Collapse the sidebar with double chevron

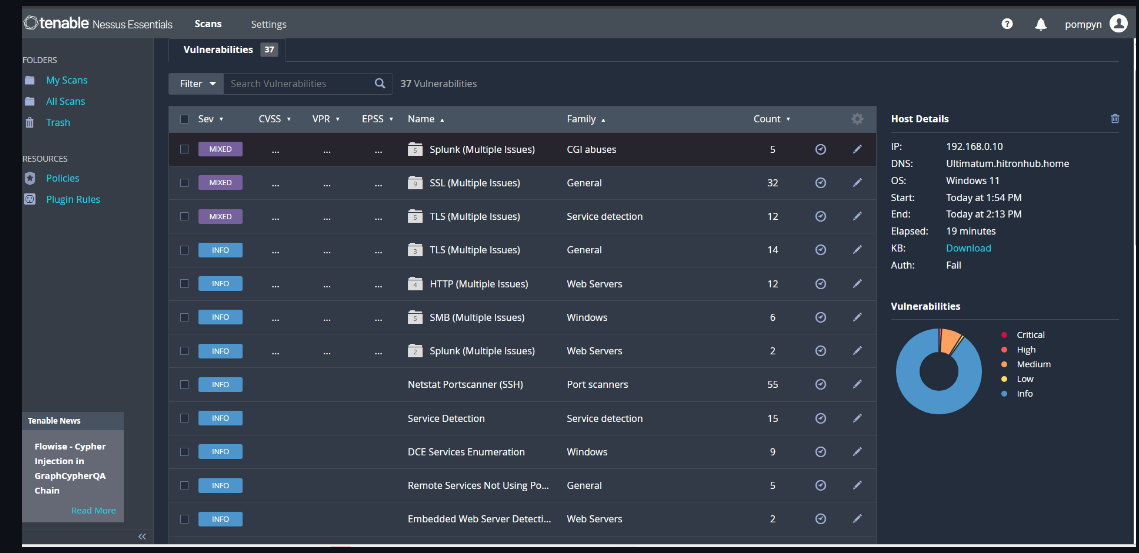coord(142,536)
